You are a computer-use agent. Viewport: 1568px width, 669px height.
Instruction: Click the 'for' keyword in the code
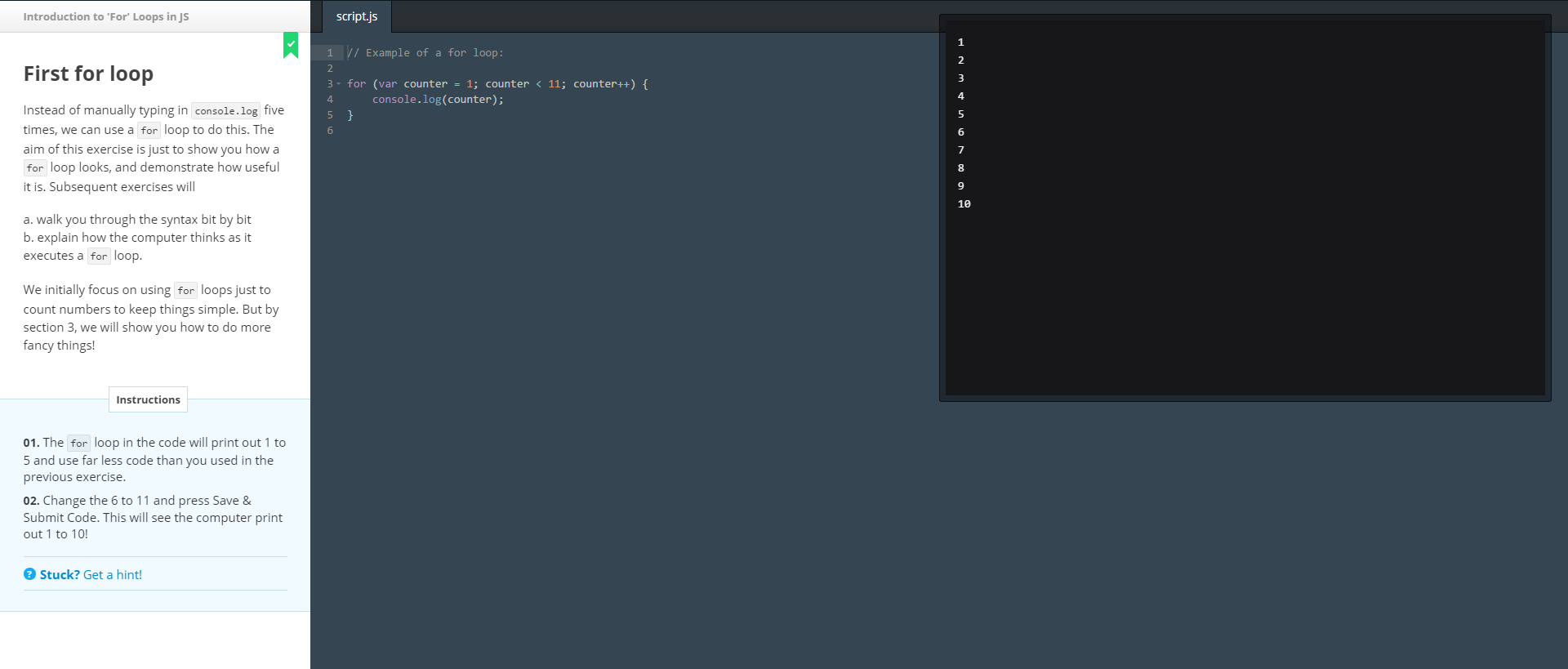coord(357,83)
